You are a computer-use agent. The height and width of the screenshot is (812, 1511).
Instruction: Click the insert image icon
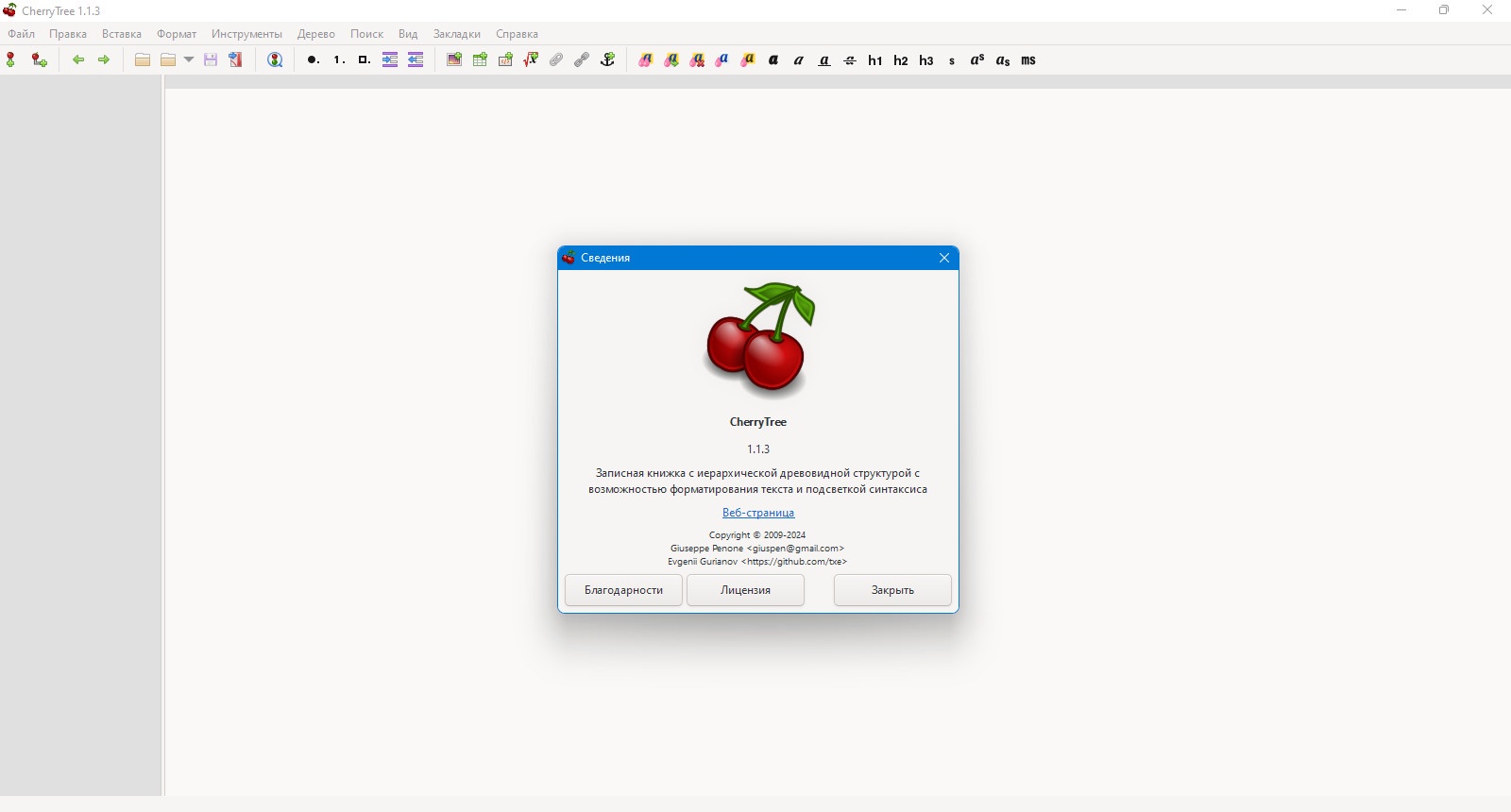tap(454, 59)
